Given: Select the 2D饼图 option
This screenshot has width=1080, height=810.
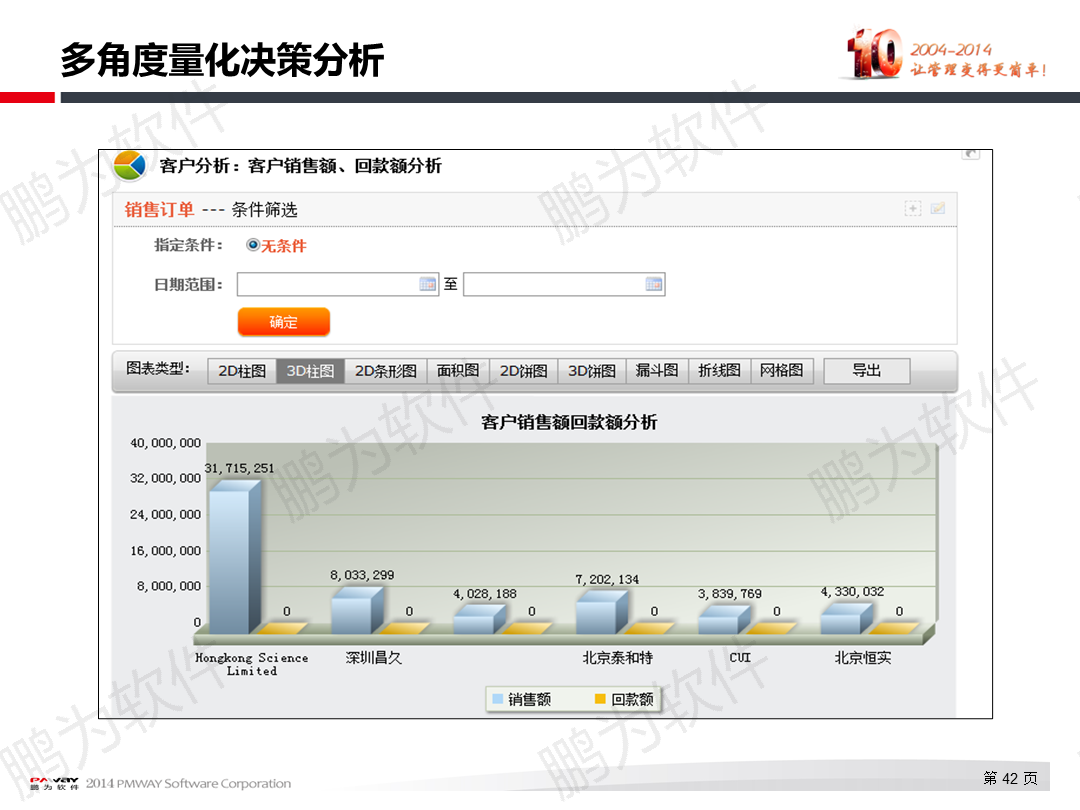Looking at the screenshot, I should tap(523, 371).
